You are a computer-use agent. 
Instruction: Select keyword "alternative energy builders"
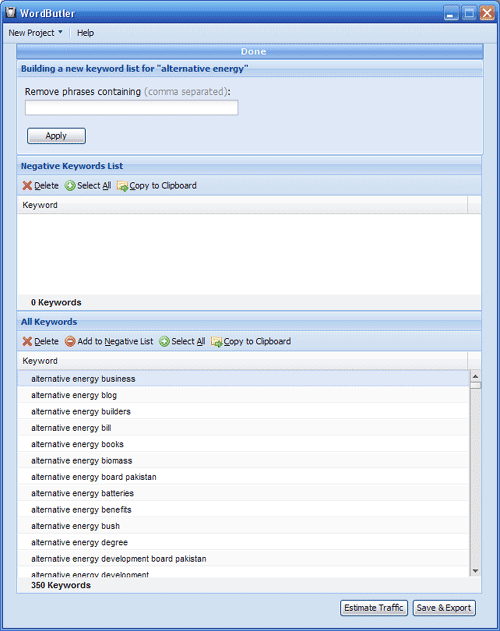(x=243, y=411)
